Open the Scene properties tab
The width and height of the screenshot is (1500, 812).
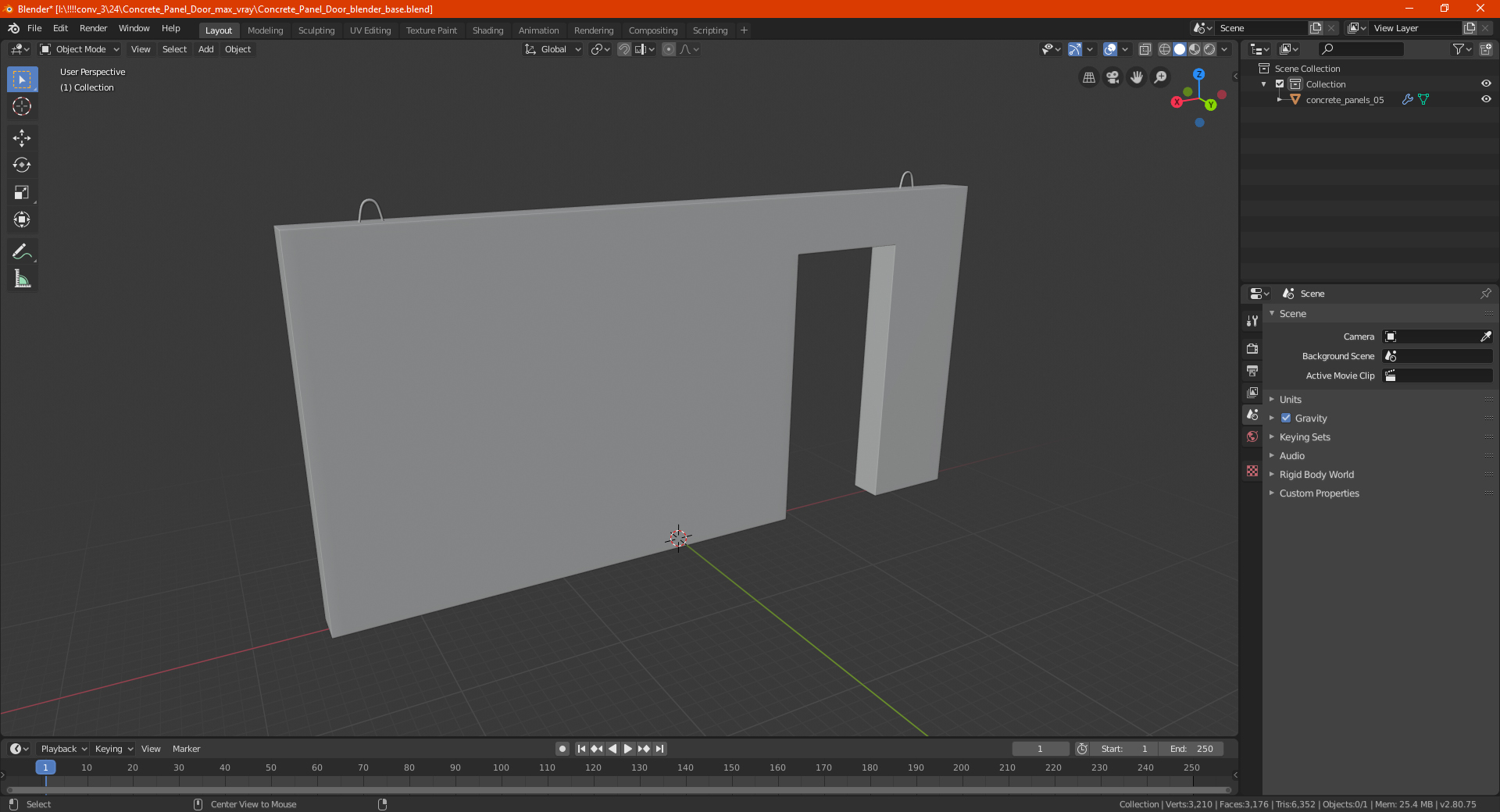coord(1252,415)
